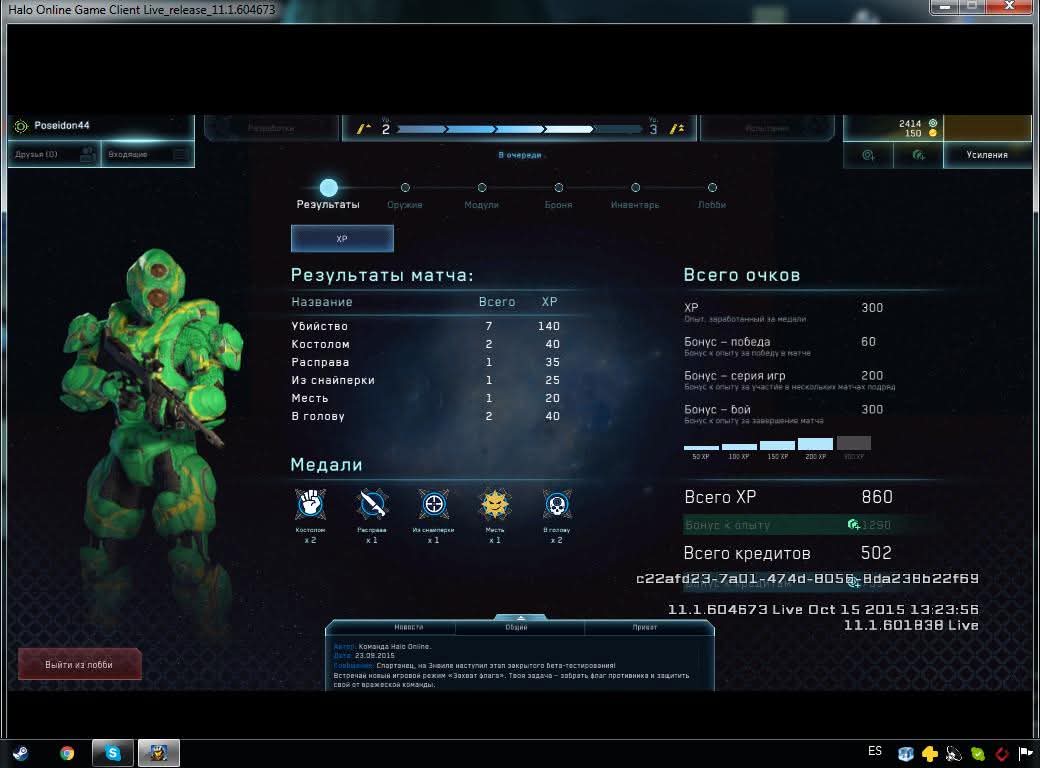Click the Бонус – серия игр entry
Viewport: 1040px width, 768px height.
[x=789, y=379]
